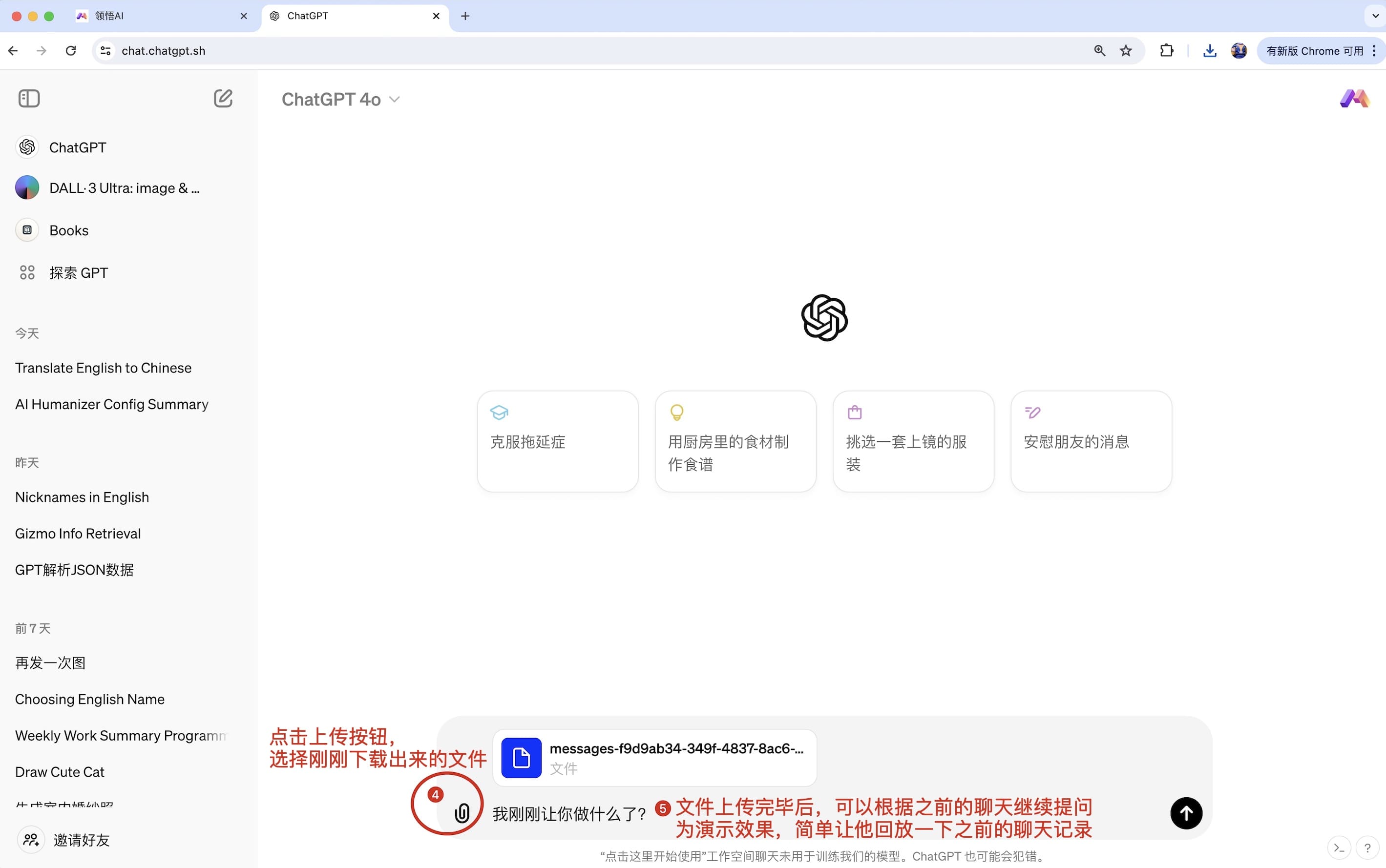Click 邀请好友 invite friends button
Viewport: 1386px width, 868px height.
point(81,840)
